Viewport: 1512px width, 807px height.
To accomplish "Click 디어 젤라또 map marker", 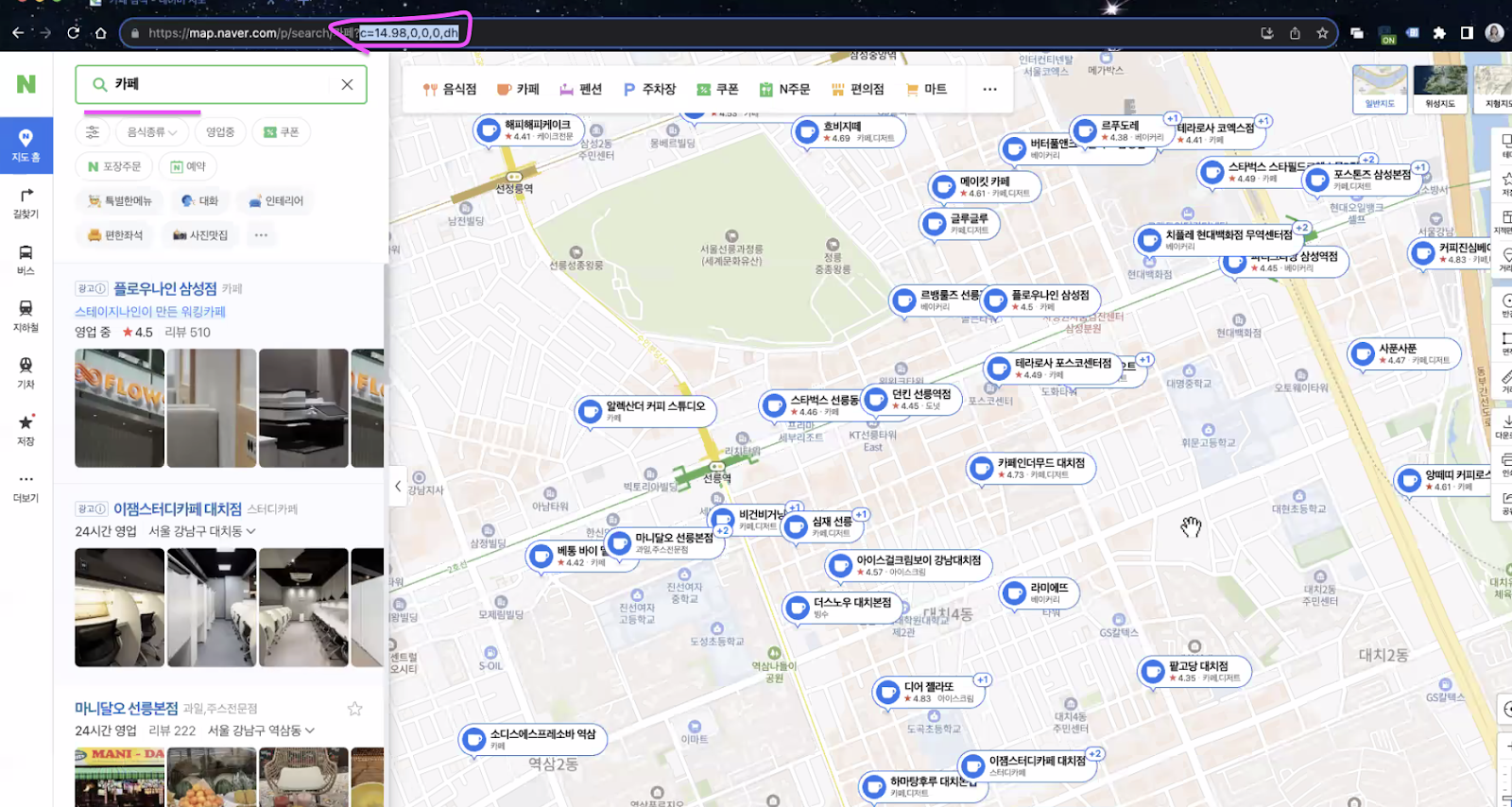I will [927, 692].
